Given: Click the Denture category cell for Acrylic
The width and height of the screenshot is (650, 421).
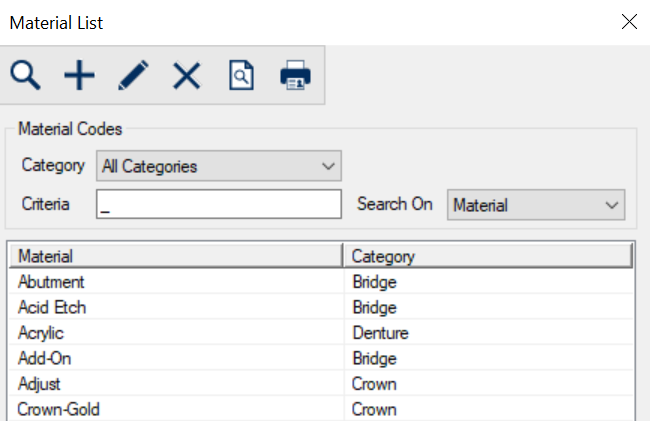Looking at the screenshot, I should coord(380,333).
